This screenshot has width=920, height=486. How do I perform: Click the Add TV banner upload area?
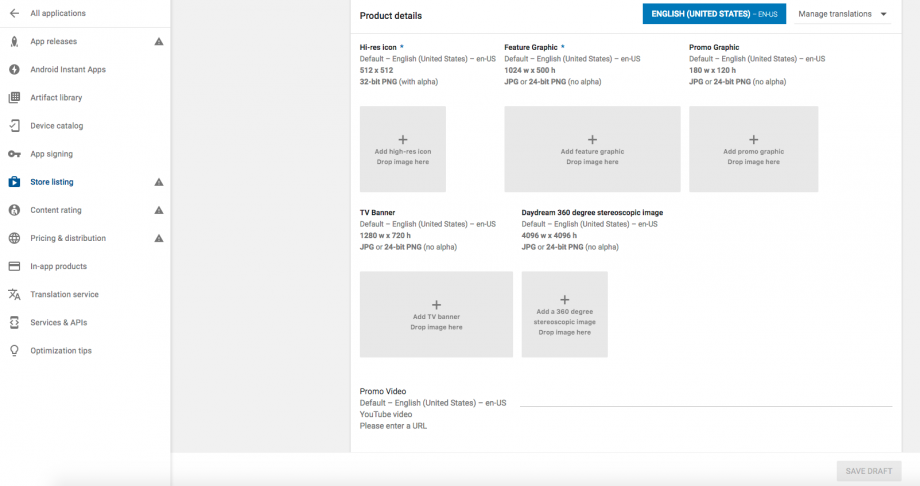(x=436, y=314)
